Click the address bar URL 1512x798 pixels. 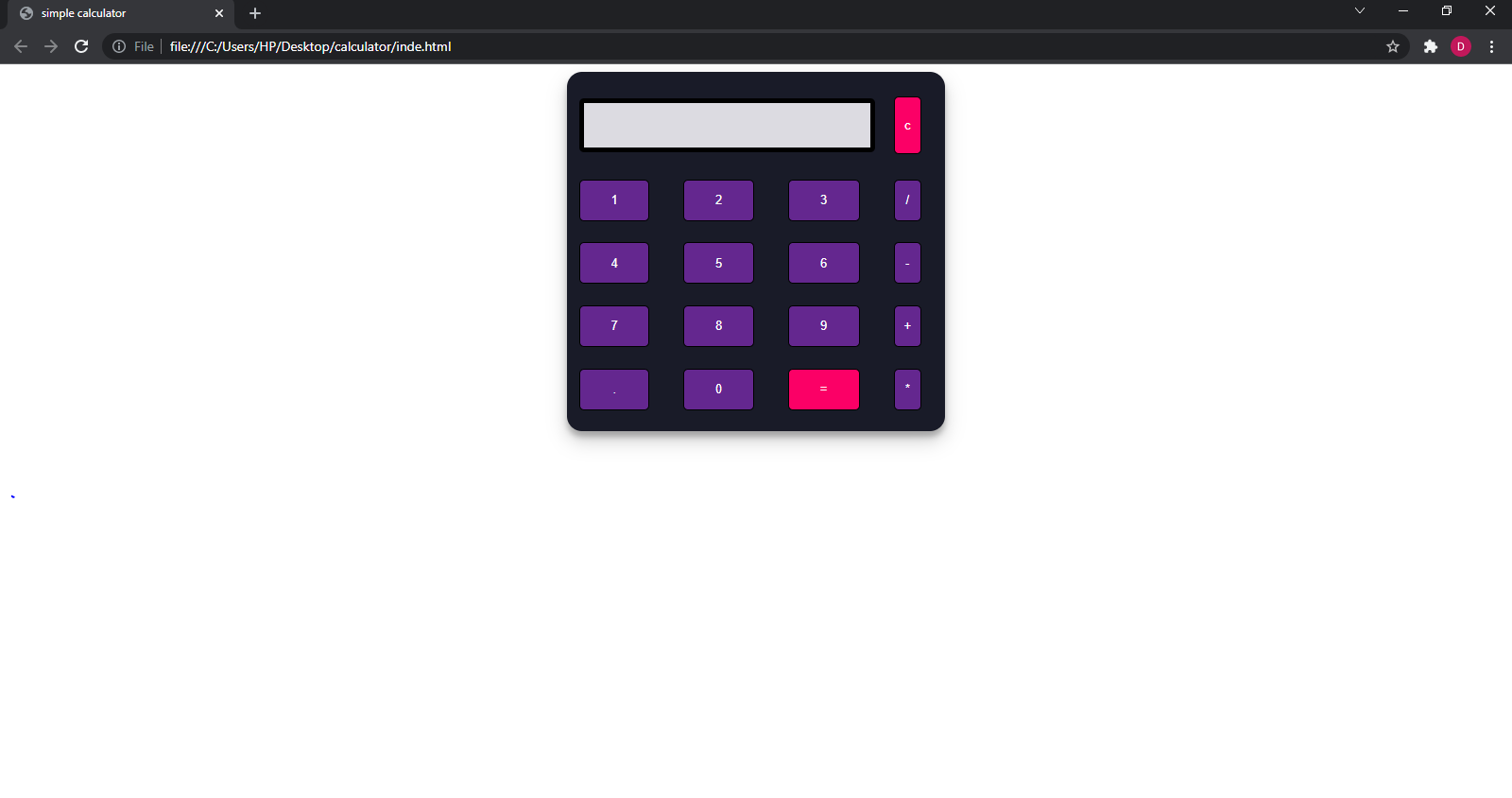coord(310,46)
